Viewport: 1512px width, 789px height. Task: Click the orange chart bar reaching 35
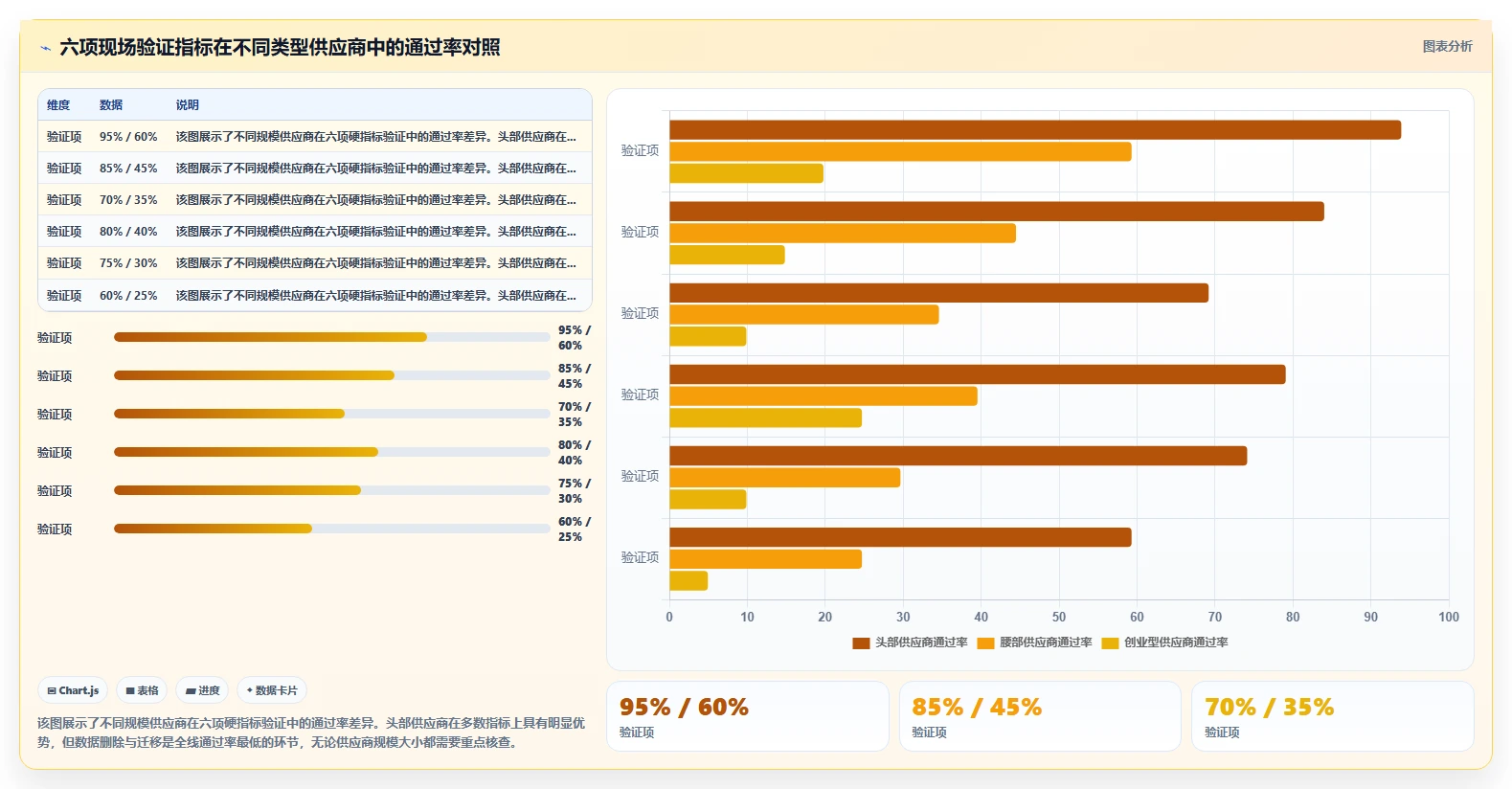point(804,314)
